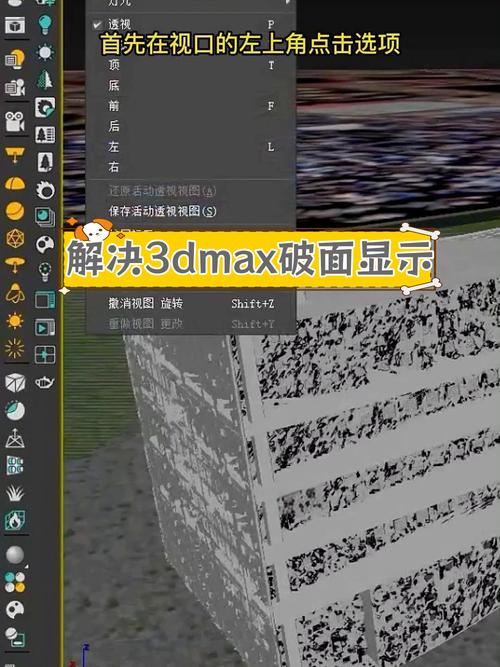The height and width of the screenshot is (667, 500).
Task: Select the solid yellow sun light icon
Action: coord(15,320)
